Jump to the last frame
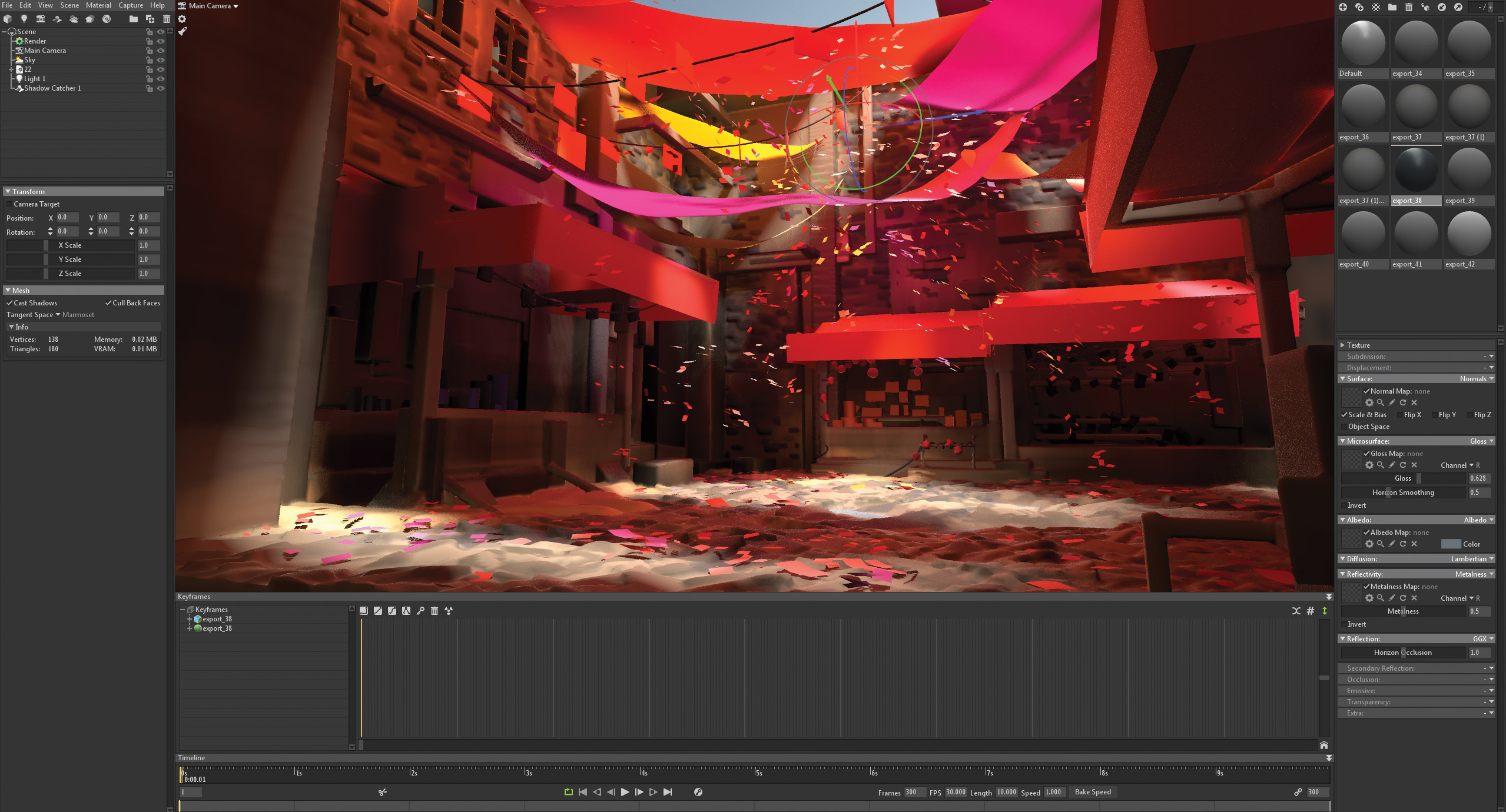 click(x=668, y=792)
